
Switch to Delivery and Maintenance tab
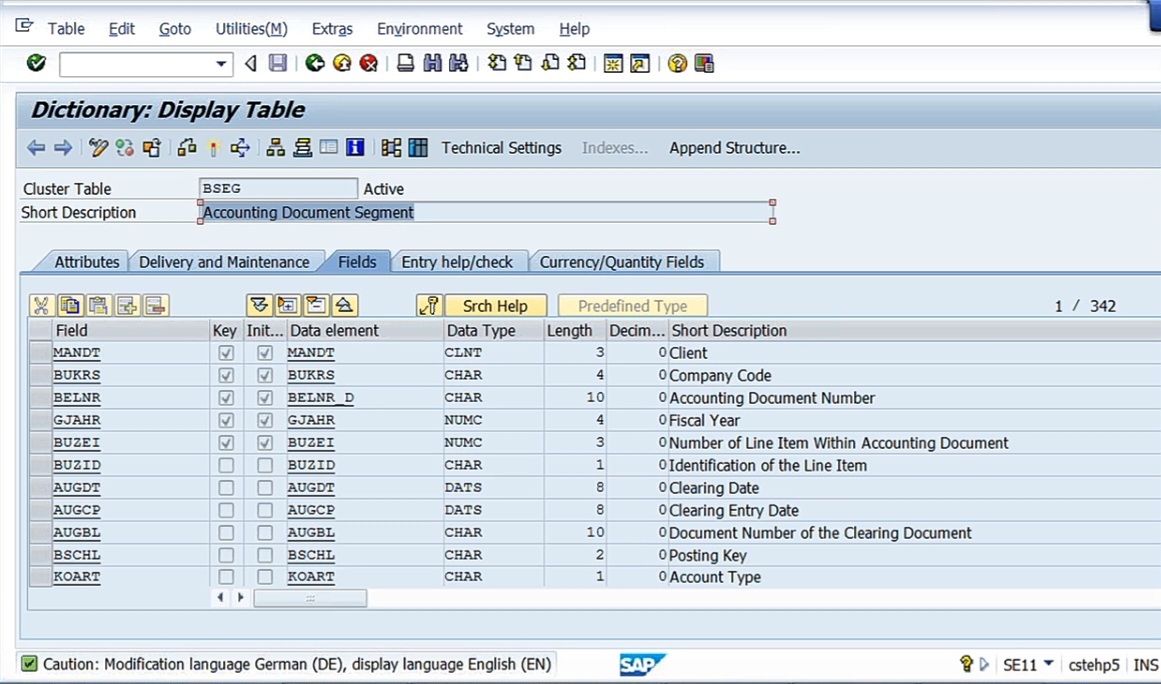coord(224,262)
